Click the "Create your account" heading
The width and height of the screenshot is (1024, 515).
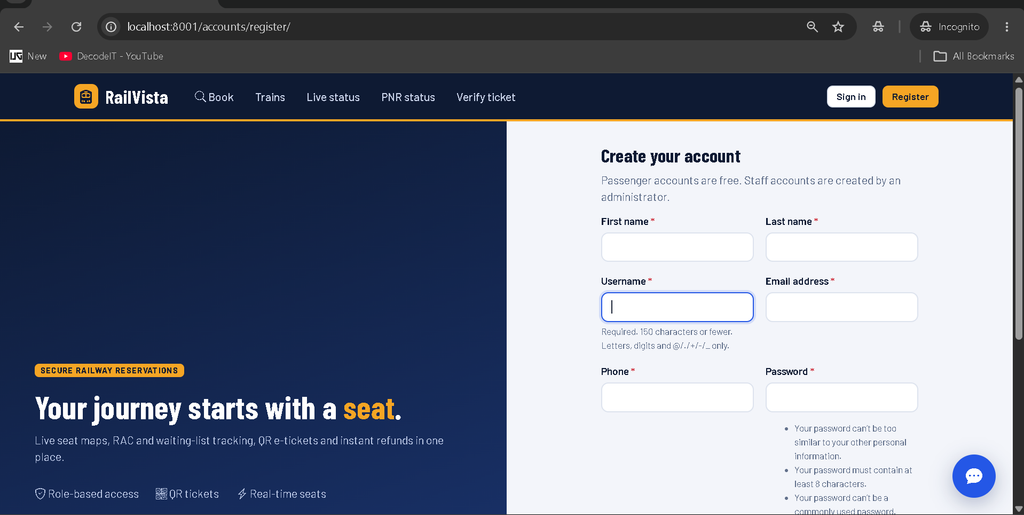click(x=671, y=157)
